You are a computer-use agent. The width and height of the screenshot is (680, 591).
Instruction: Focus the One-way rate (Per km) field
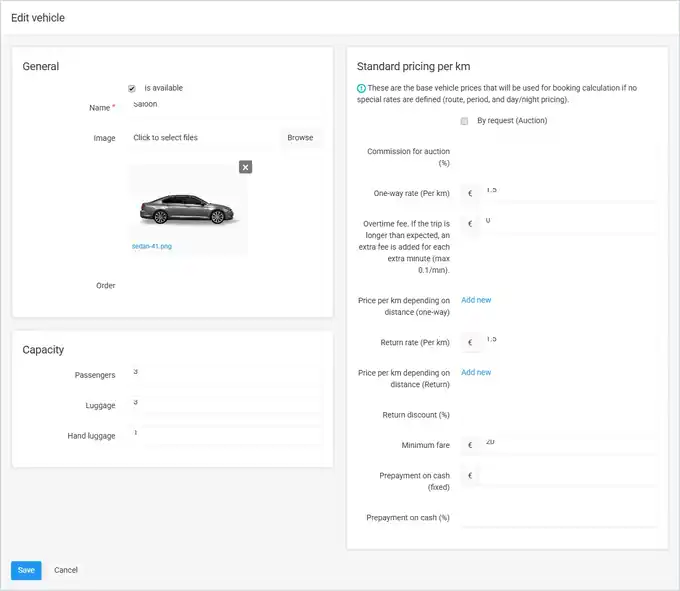pyautogui.click(x=569, y=193)
